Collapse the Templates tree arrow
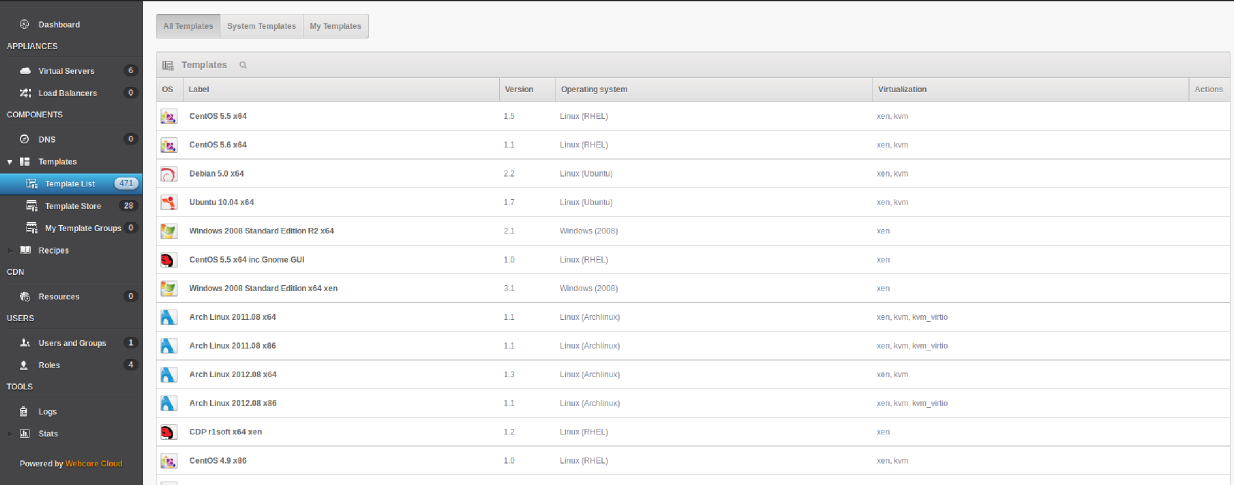The height and width of the screenshot is (485, 1234). [x=10, y=162]
